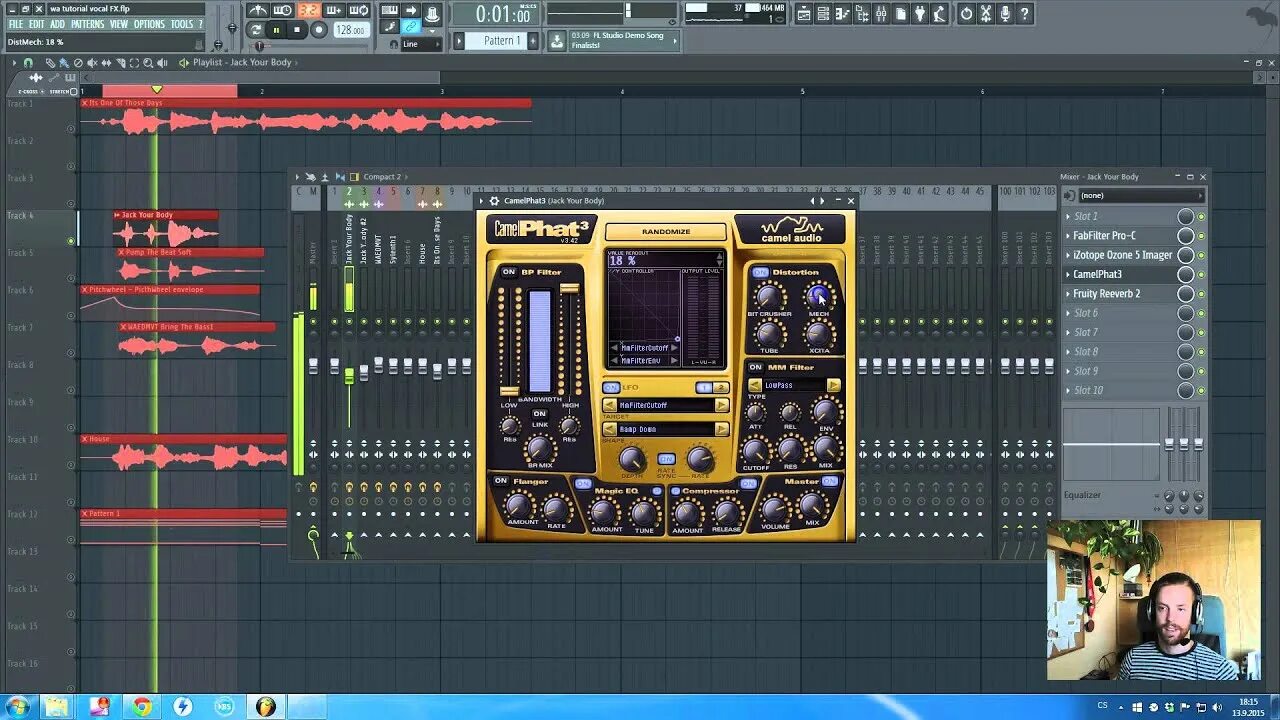The height and width of the screenshot is (720, 1280).
Task: Expand iZotope Ozone 5 Imager slot
Action: coord(1068,255)
